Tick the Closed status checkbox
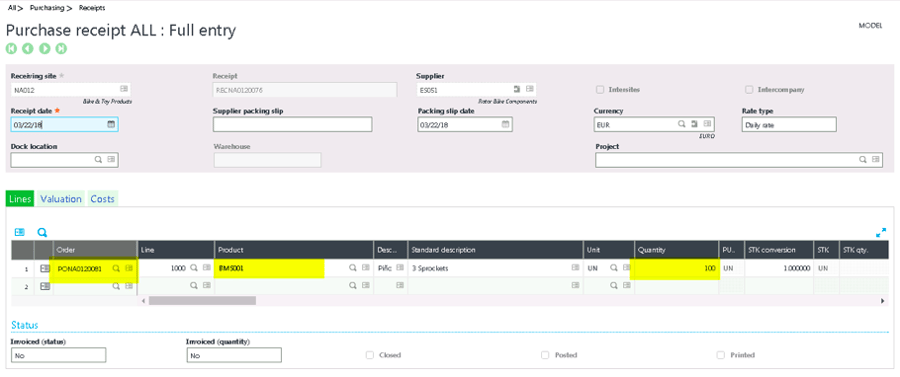This screenshot has height=377, width=900. coord(370,355)
